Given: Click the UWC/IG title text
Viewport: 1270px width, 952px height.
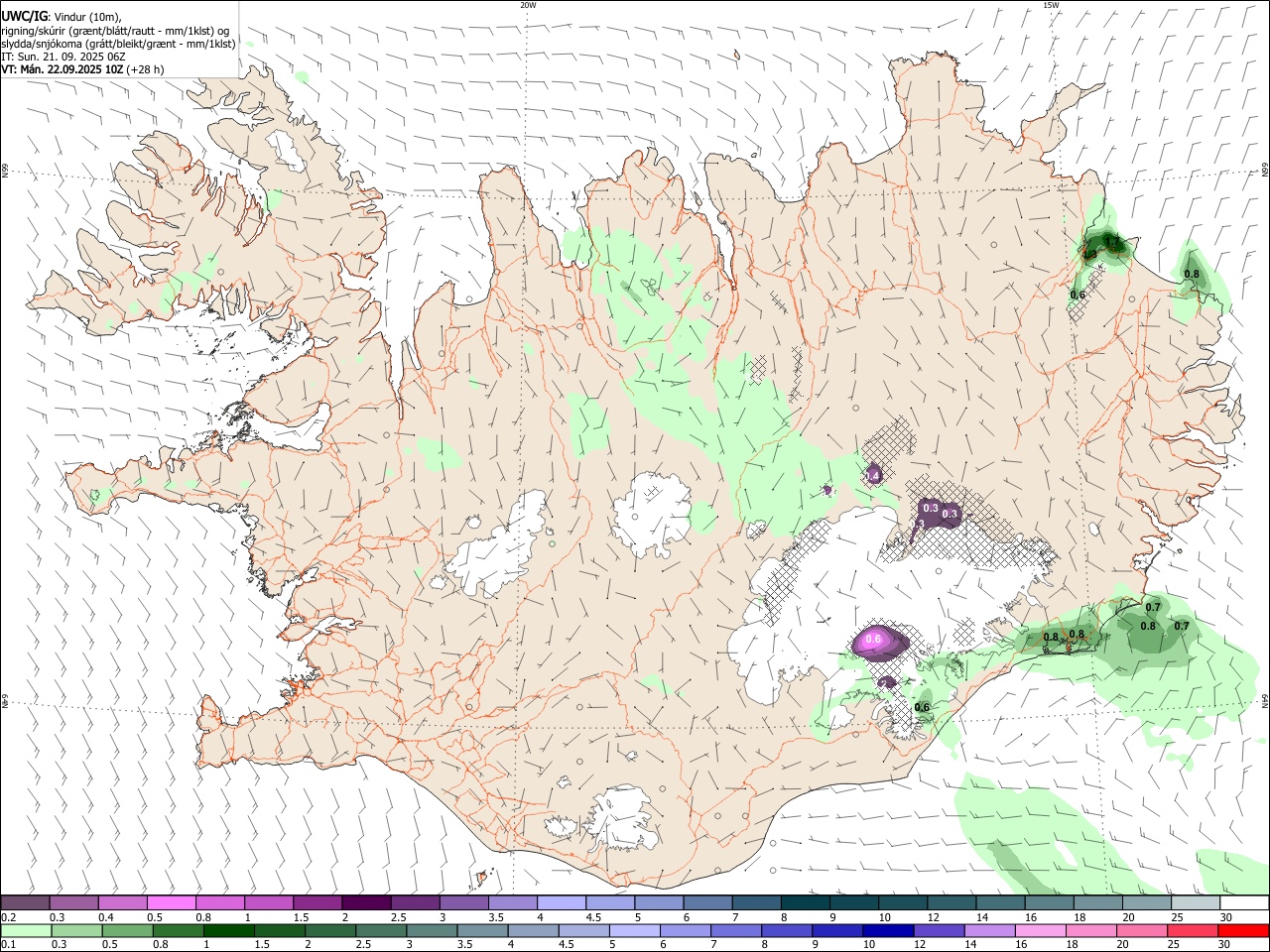Looking at the screenshot, I should pos(24,16).
